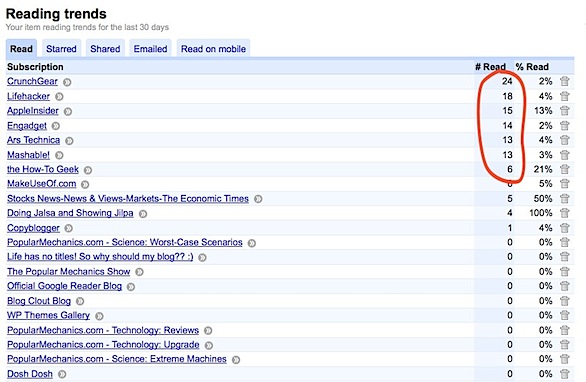
Task: Delete the Lifehacker subscription via its trash icon
Action: [565, 96]
